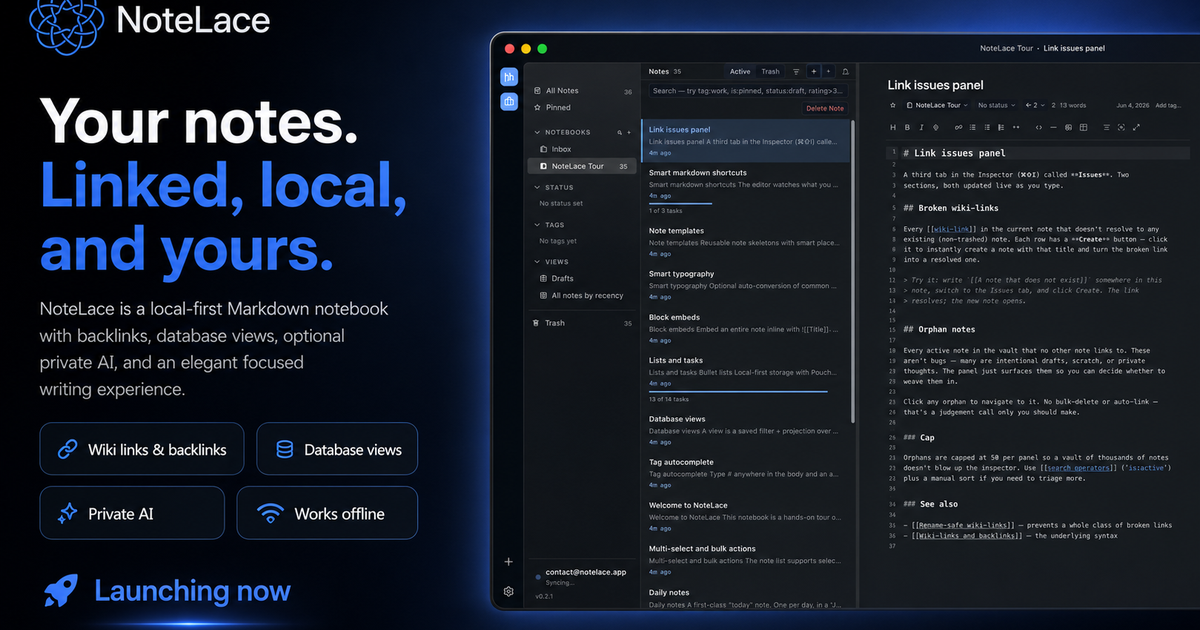Insert a bullet list from toolbar
1200x630 pixels.
point(973,127)
